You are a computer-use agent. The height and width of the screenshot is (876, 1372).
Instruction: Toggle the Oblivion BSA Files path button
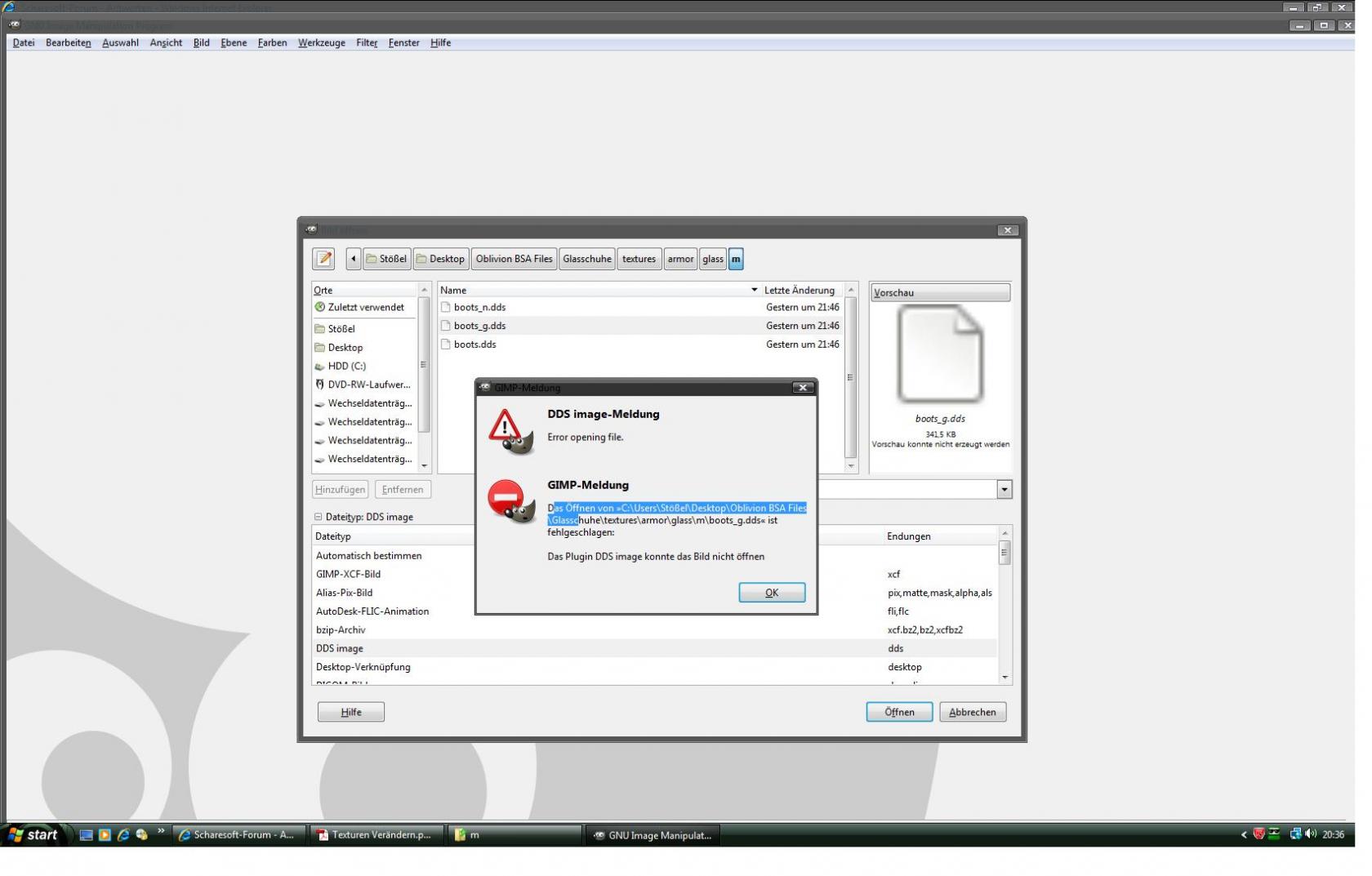(514, 259)
